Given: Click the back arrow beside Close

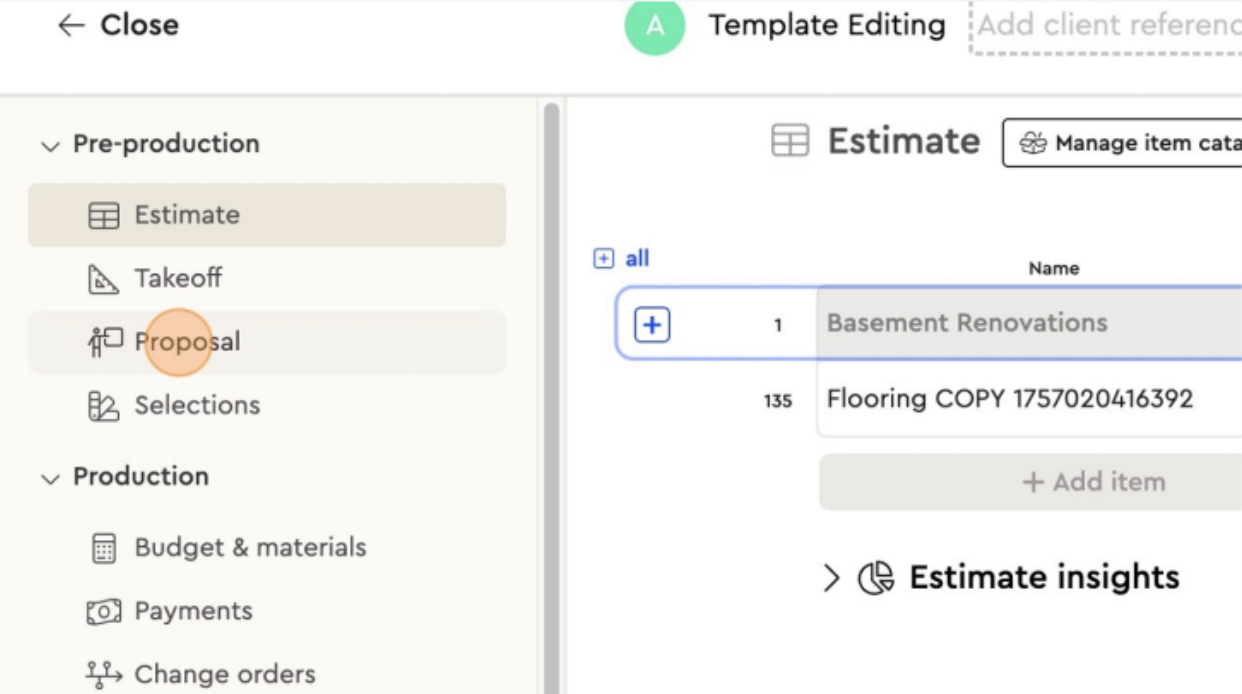Looking at the screenshot, I should pyautogui.click(x=71, y=26).
